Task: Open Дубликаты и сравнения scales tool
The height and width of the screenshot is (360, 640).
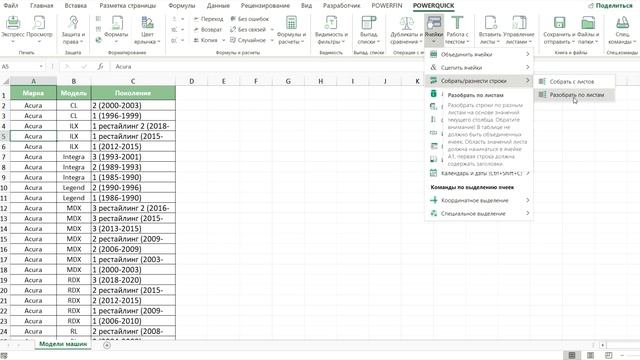Action: point(406,29)
